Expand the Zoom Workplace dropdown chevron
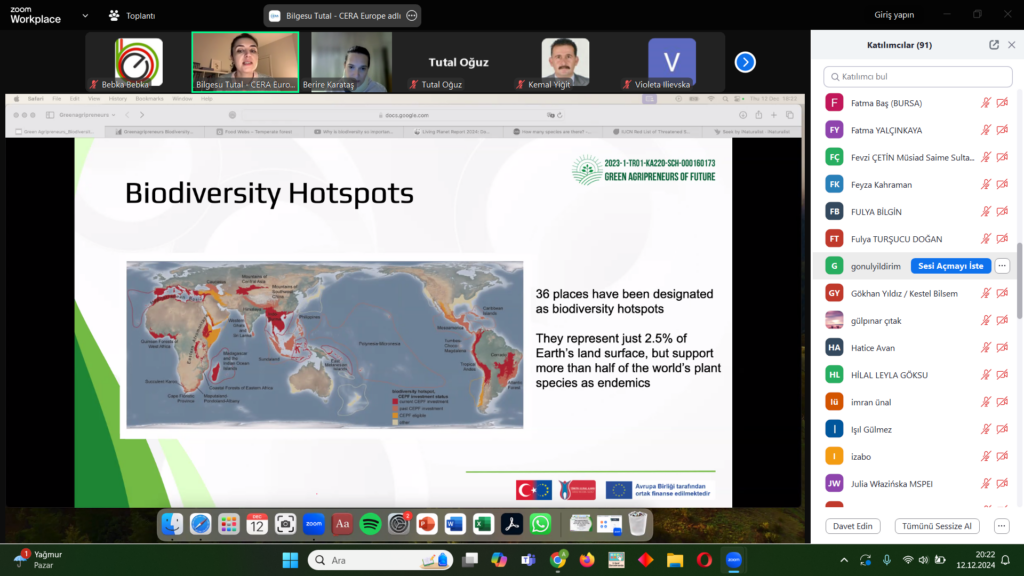Viewport: 1024px width, 576px height. pyautogui.click(x=86, y=16)
